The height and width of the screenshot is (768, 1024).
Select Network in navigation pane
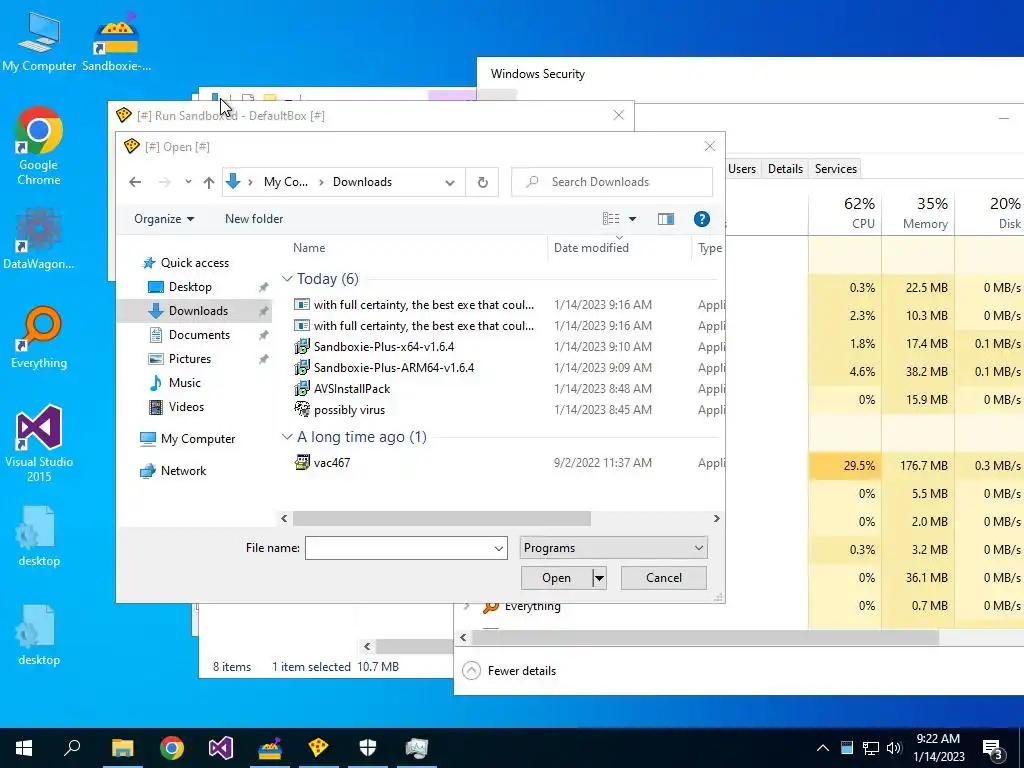pyautogui.click(x=183, y=471)
